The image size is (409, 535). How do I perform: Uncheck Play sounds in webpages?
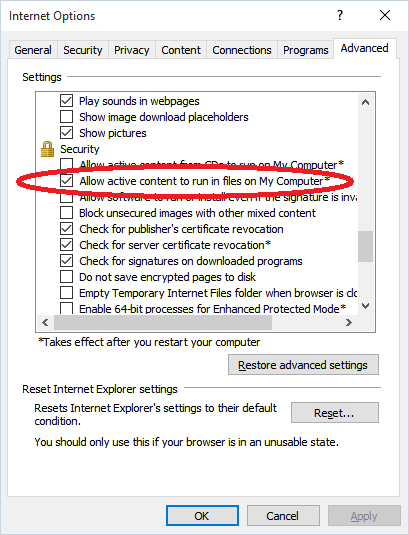tap(66, 101)
